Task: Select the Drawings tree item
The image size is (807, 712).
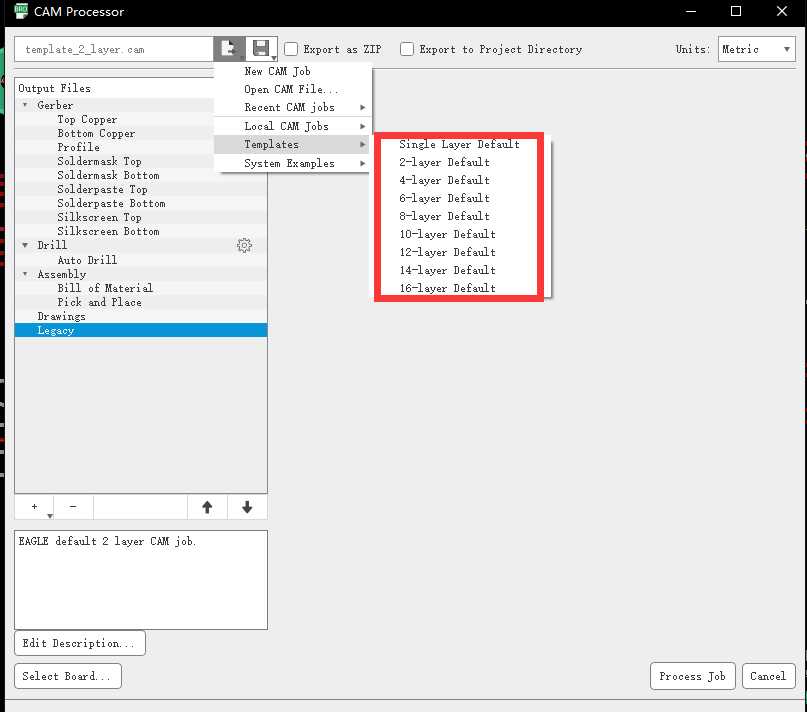Action: pos(61,316)
